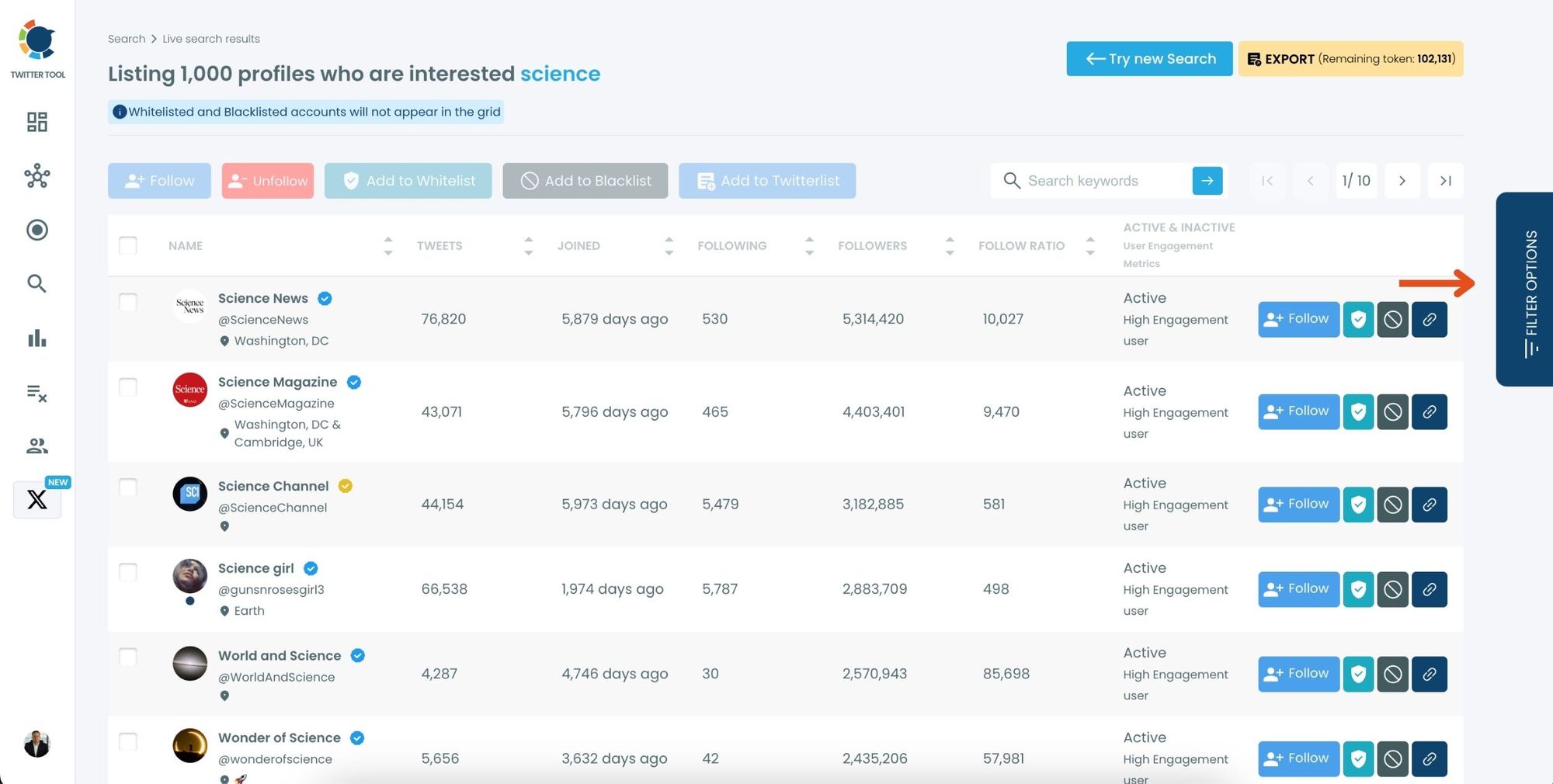Go to Search breadcrumb link

[x=127, y=39]
